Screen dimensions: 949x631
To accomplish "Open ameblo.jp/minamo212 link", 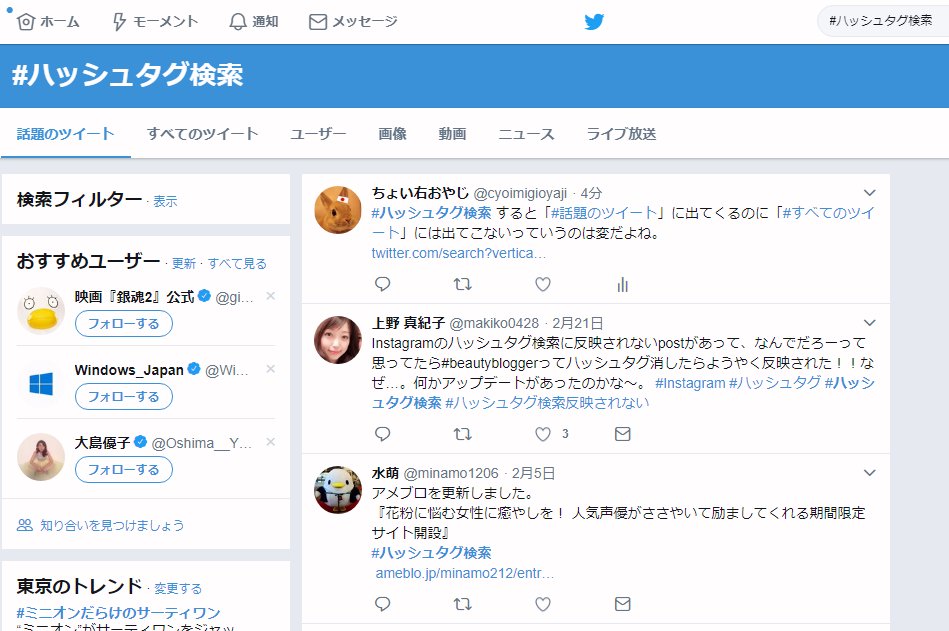I will click(x=465, y=574).
